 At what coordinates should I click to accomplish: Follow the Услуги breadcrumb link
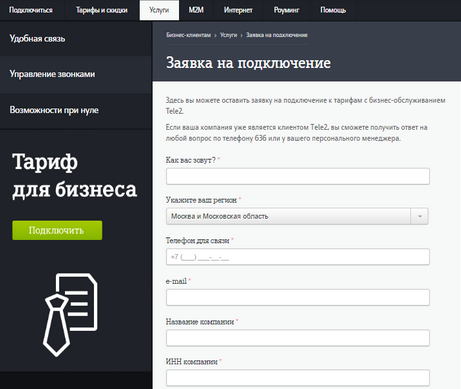click(x=228, y=35)
